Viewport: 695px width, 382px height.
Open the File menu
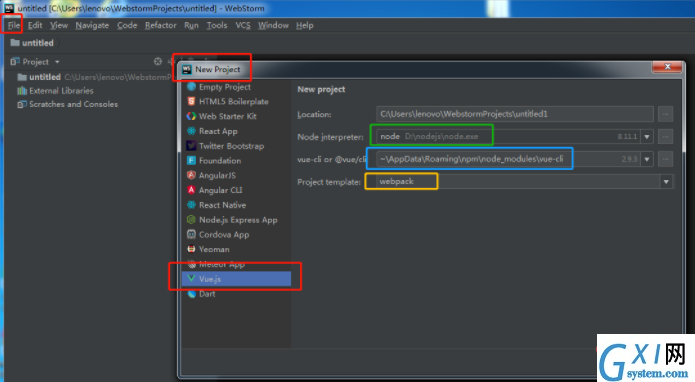pyautogui.click(x=14, y=25)
